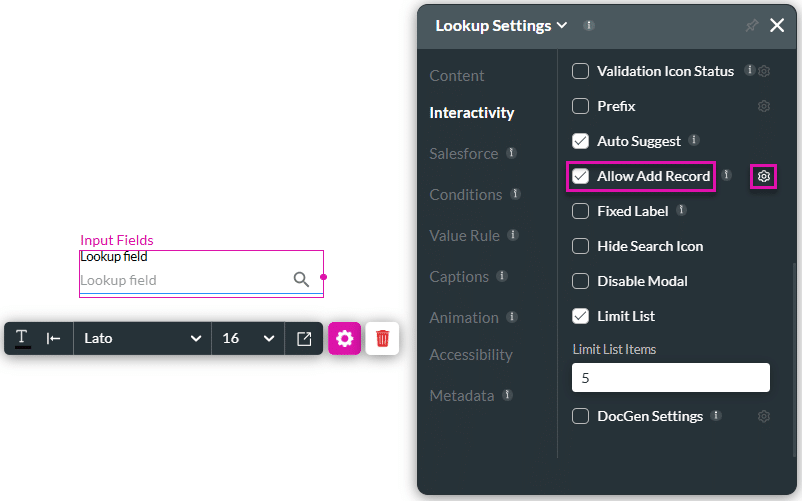Open the Conditions tab
The image size is (802, 501).
[465, 194]
